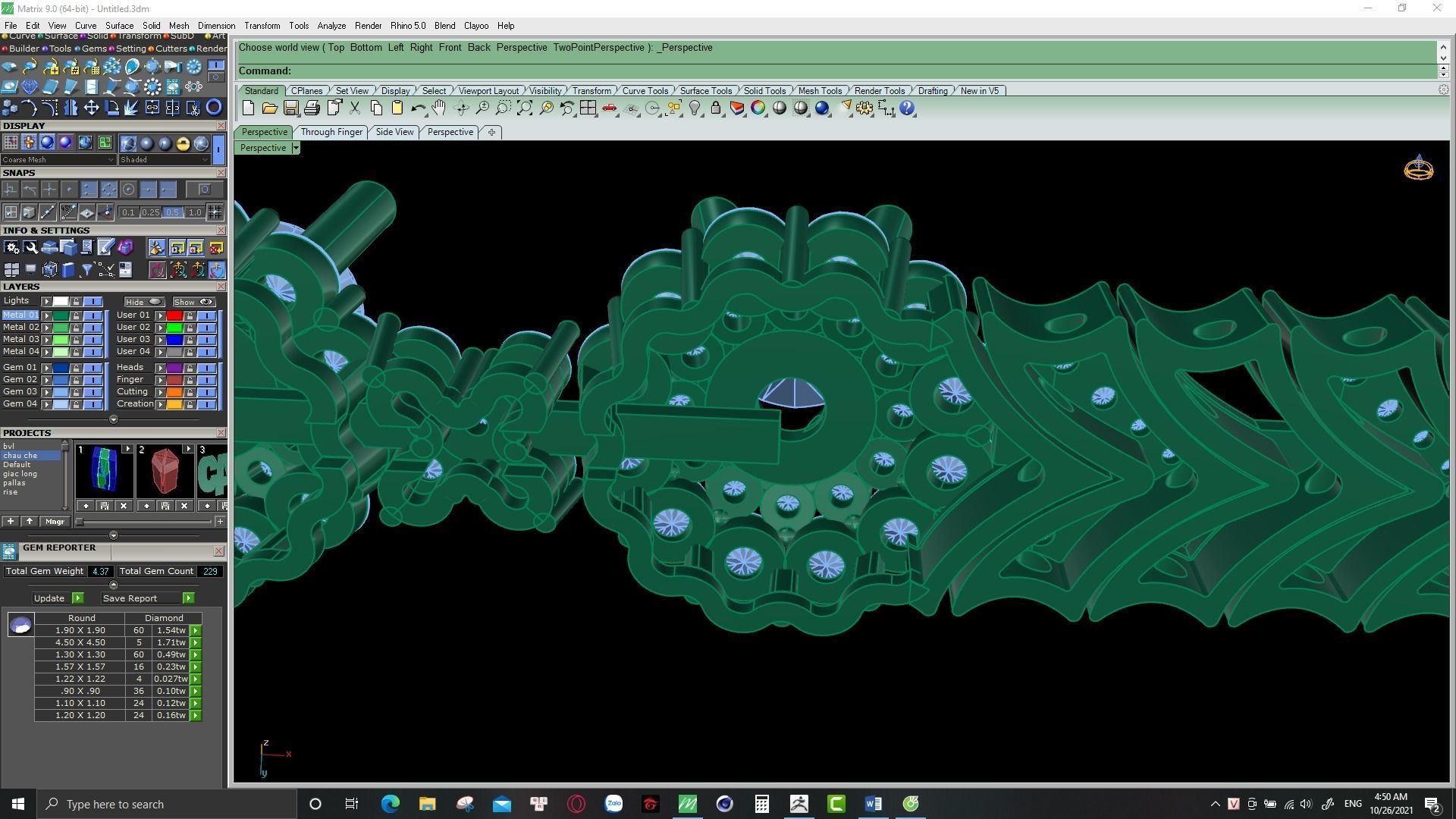Expand the 1.90 X 1.90 gem row arrow
This screenshot has height=819, width=1456.
[196, 631]
